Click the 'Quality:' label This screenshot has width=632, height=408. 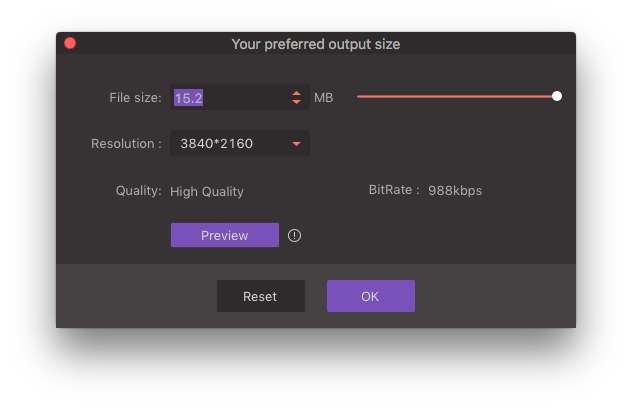(x=138, y=191)
